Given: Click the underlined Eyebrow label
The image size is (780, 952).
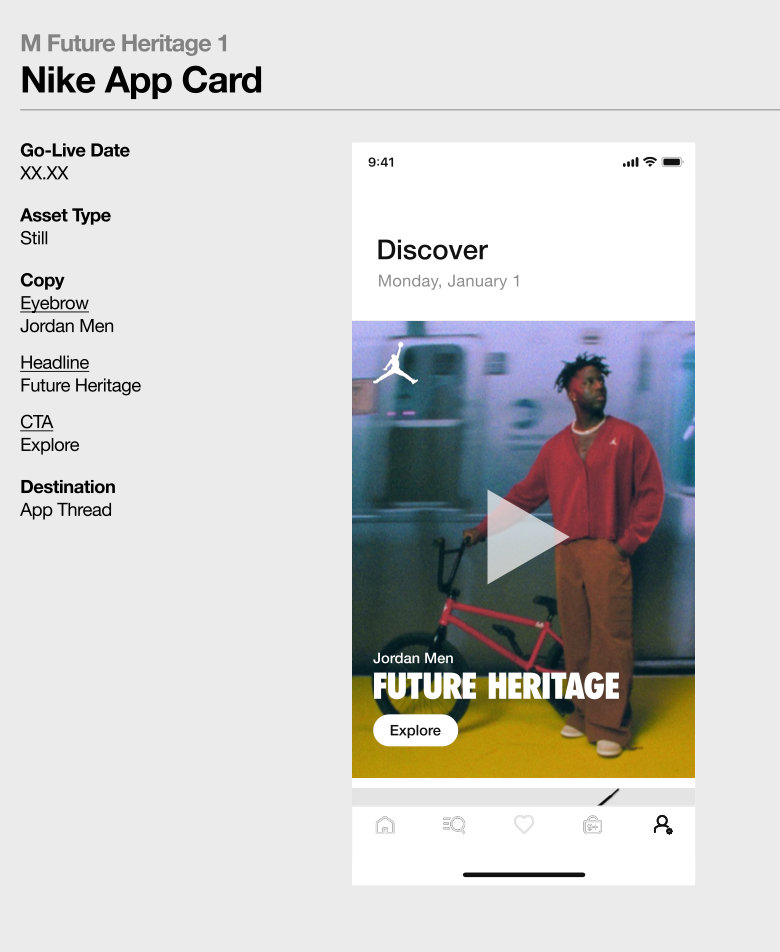Looking at the screenshot, I should (x=55, y=303).
